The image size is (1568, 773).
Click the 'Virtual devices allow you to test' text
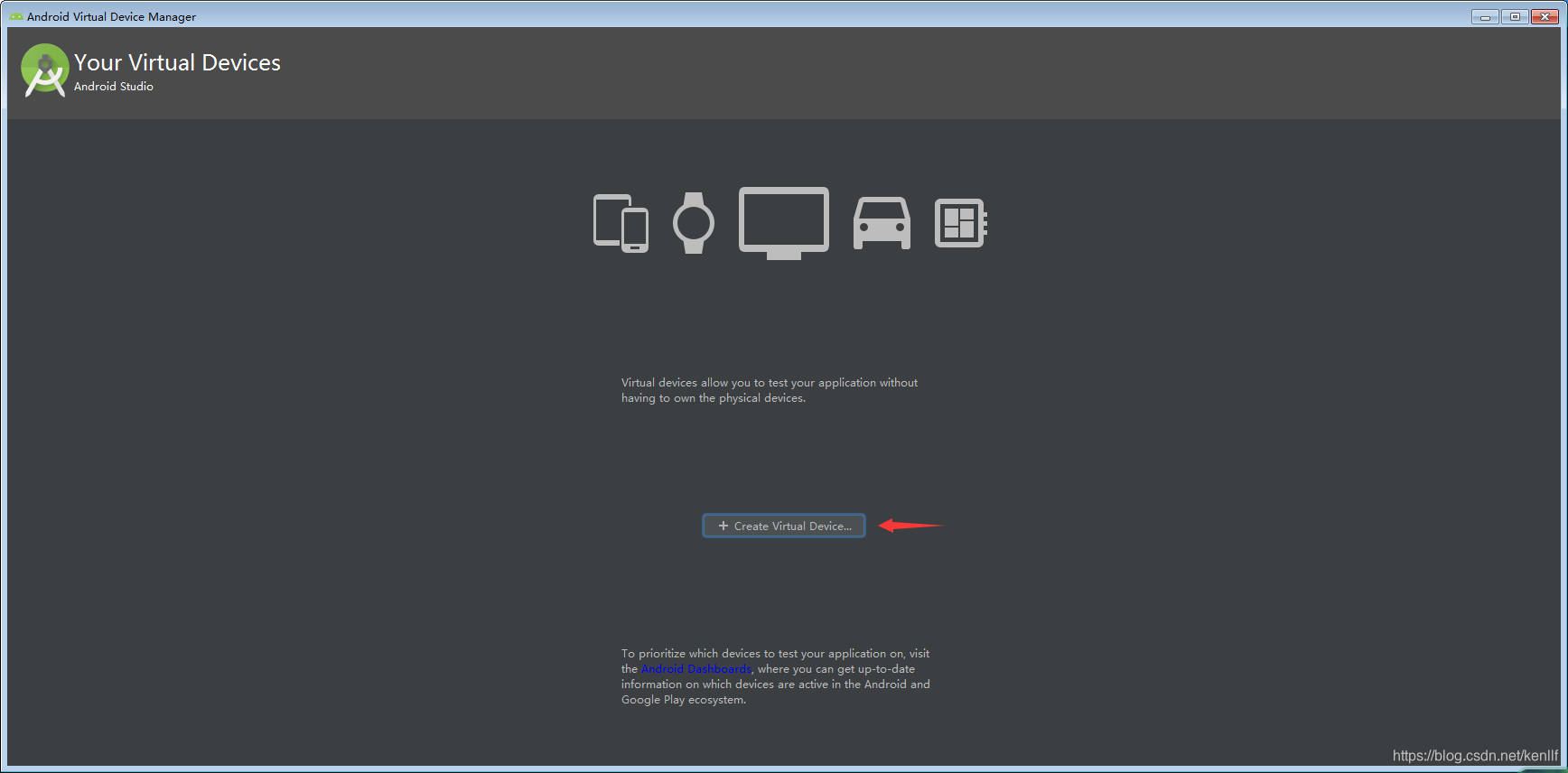[x=770, y=390]
